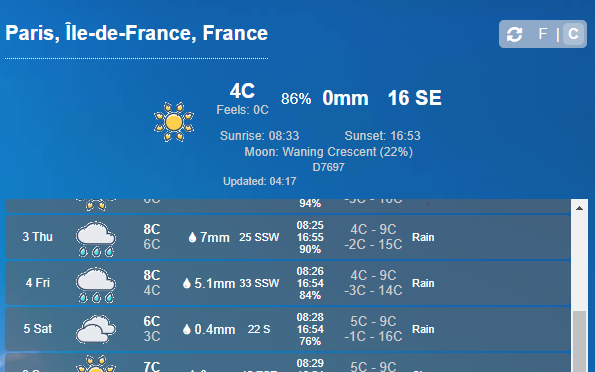Click the current sunny weather icon
The width and height of the screenshot is (595, 372).
pos(174,122)
